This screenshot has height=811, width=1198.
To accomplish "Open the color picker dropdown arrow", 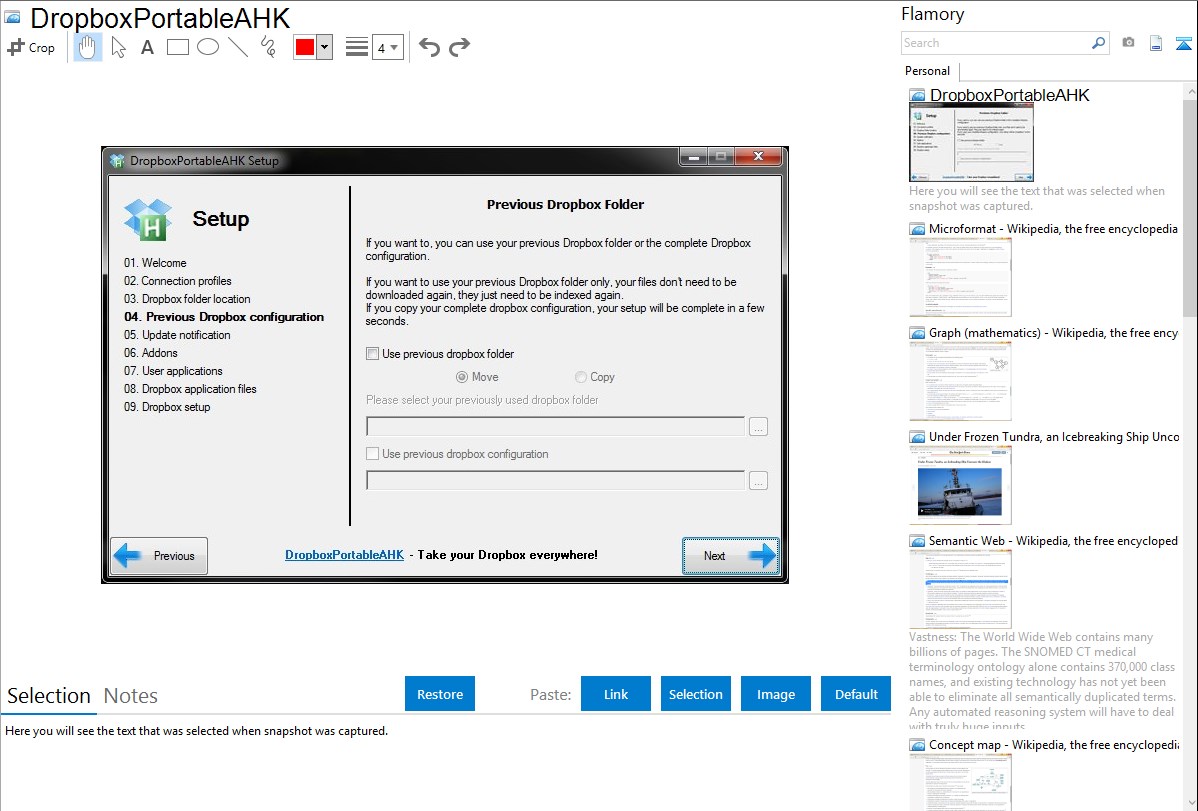I will click(325, 47).
